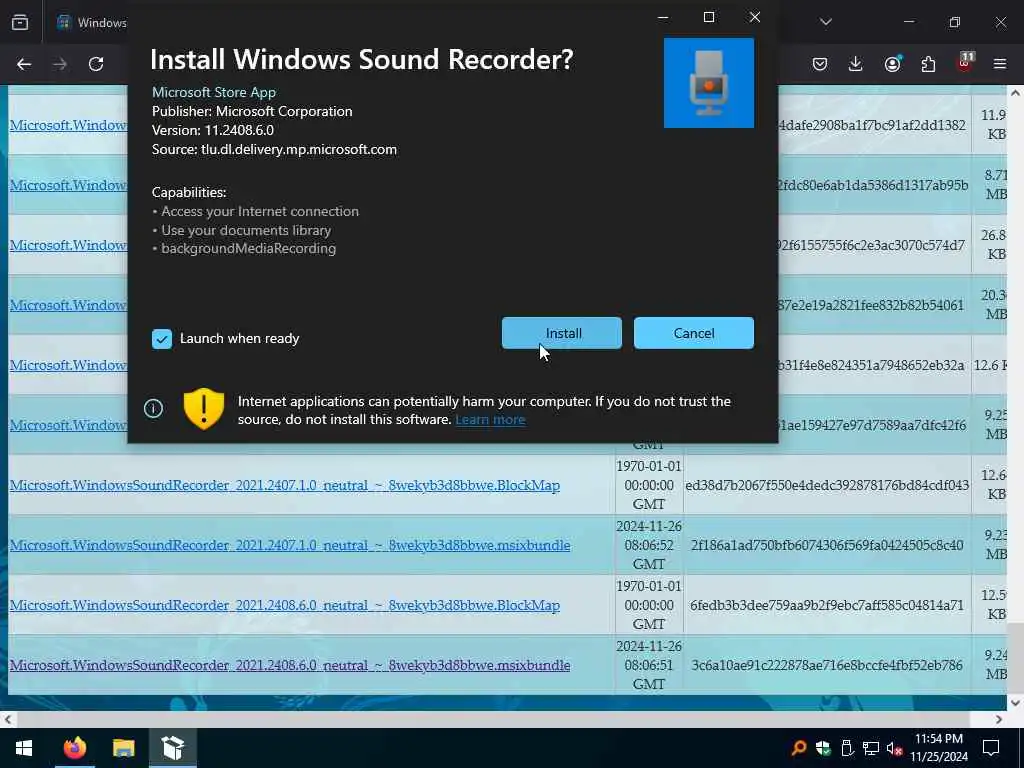Image resolution: width=1024 pixels, height=768 pixels.
Task: Open File Explorer from taskbar
Action: tap(123, 748)
